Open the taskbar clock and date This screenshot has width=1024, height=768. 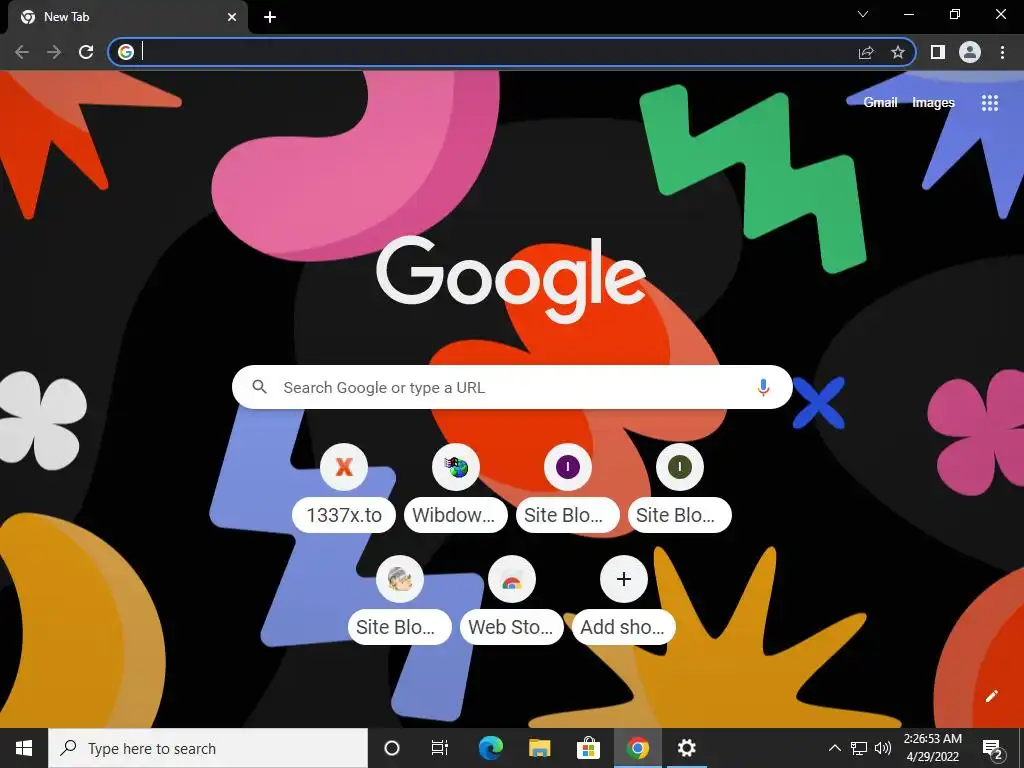tap(933, 748)
